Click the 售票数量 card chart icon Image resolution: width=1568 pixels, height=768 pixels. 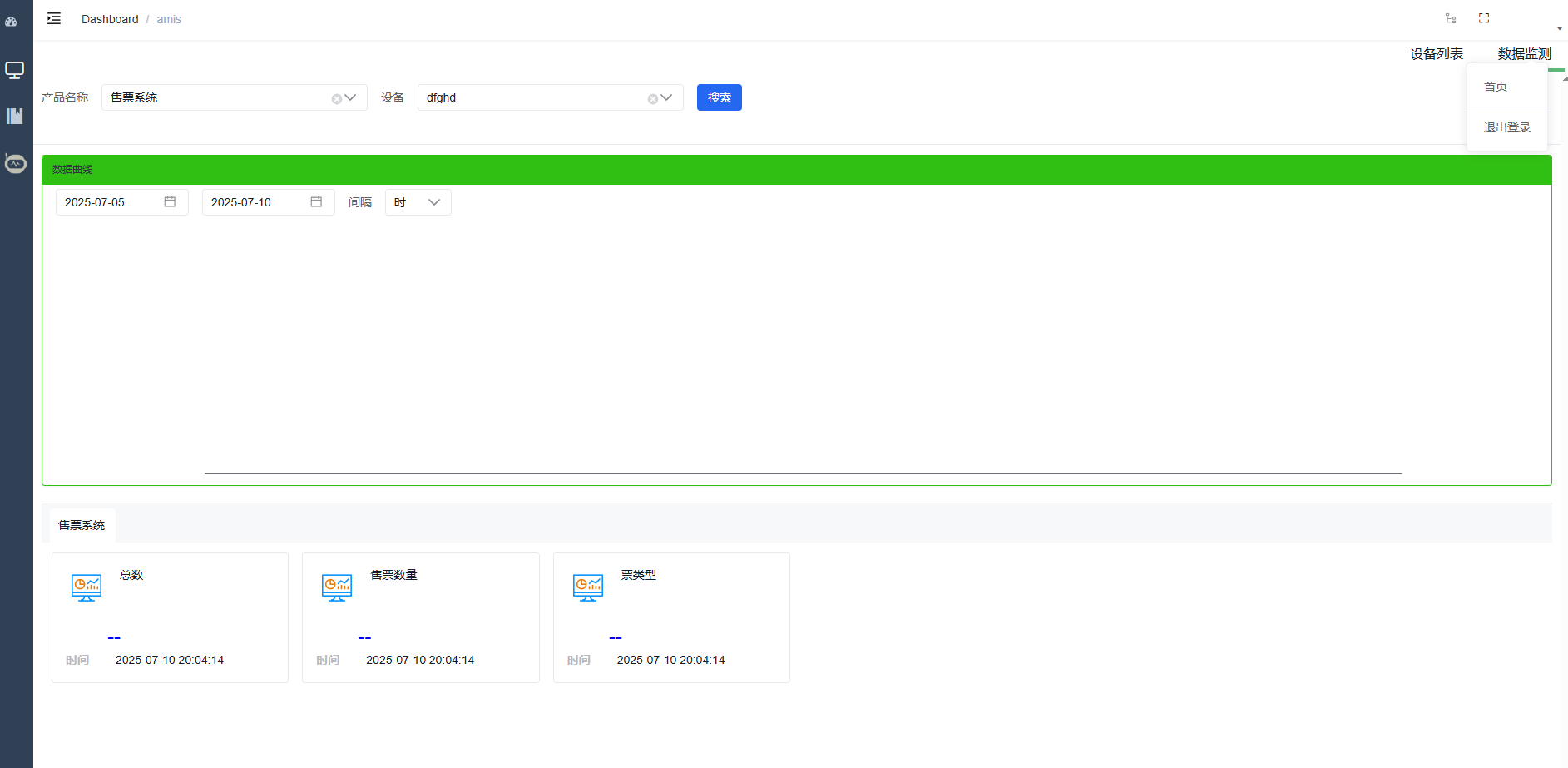(x=337, y=587)
